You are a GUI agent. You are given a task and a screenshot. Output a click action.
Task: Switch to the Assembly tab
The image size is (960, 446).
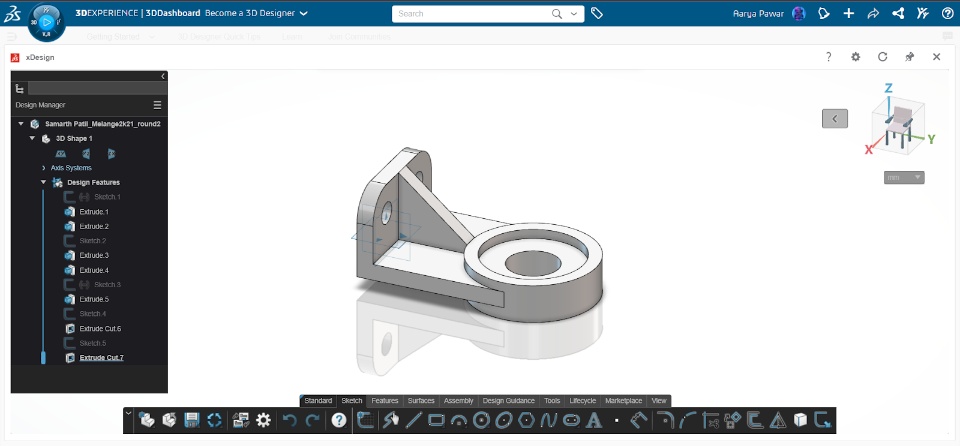pyautogui.click(x=459, y=401)
